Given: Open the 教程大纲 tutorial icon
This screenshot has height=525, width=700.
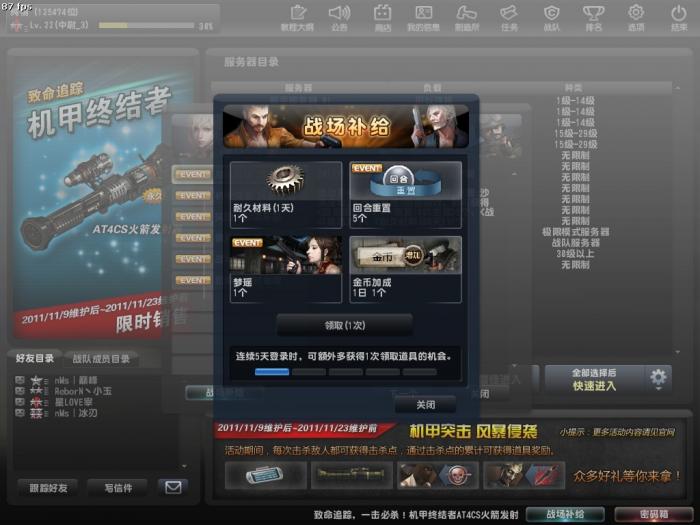Looking at the screenshot, I should 297,18.
